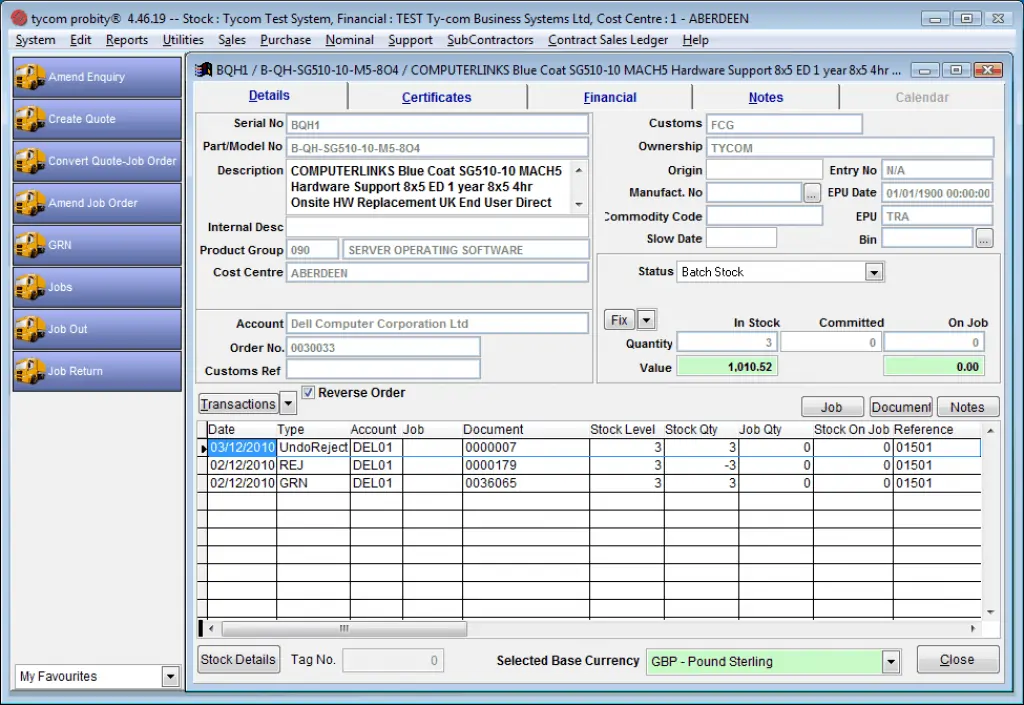
Task: Click in the Tag No. field
Action: tap(392, 660)
